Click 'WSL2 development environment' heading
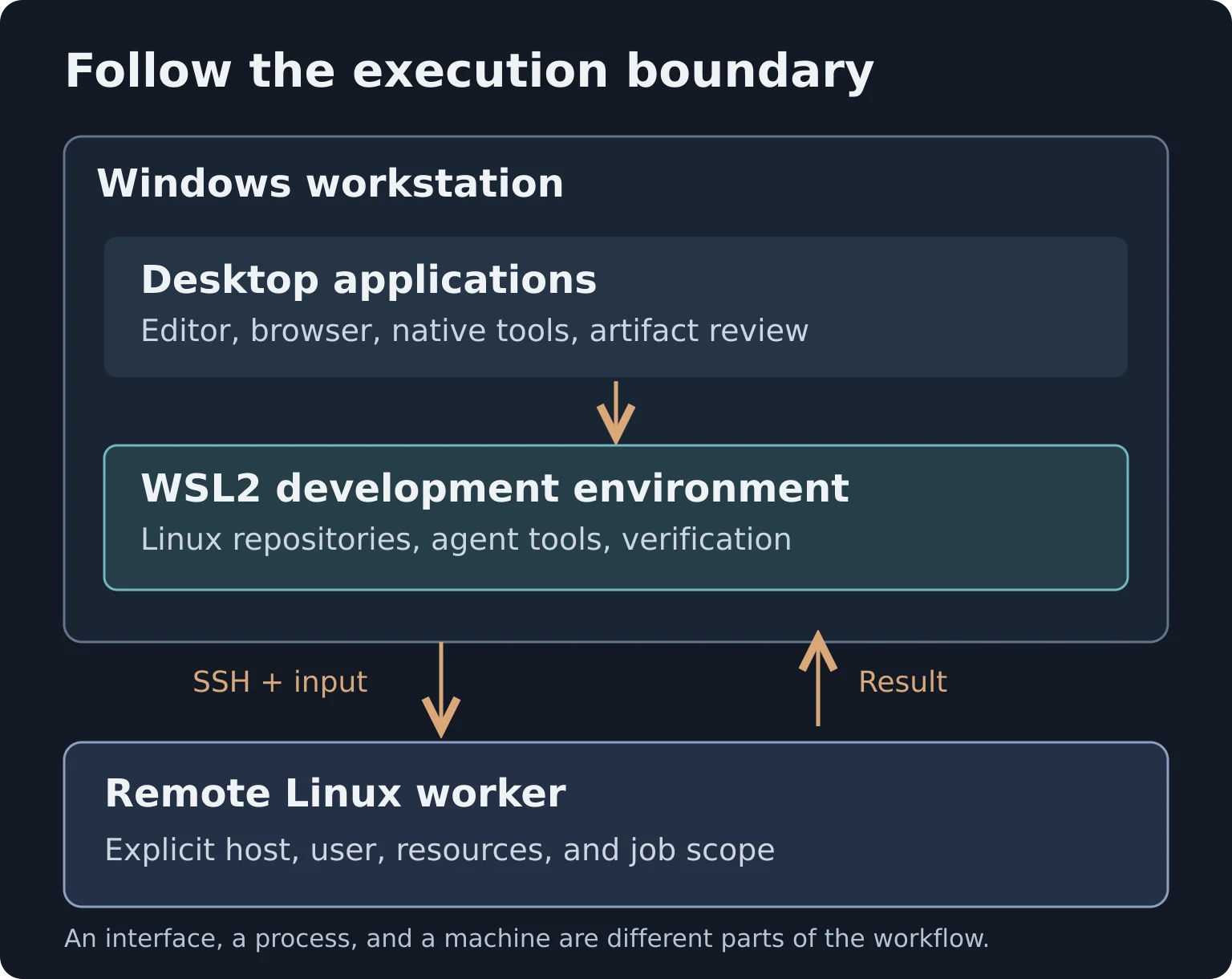 [x=495, y=489]
